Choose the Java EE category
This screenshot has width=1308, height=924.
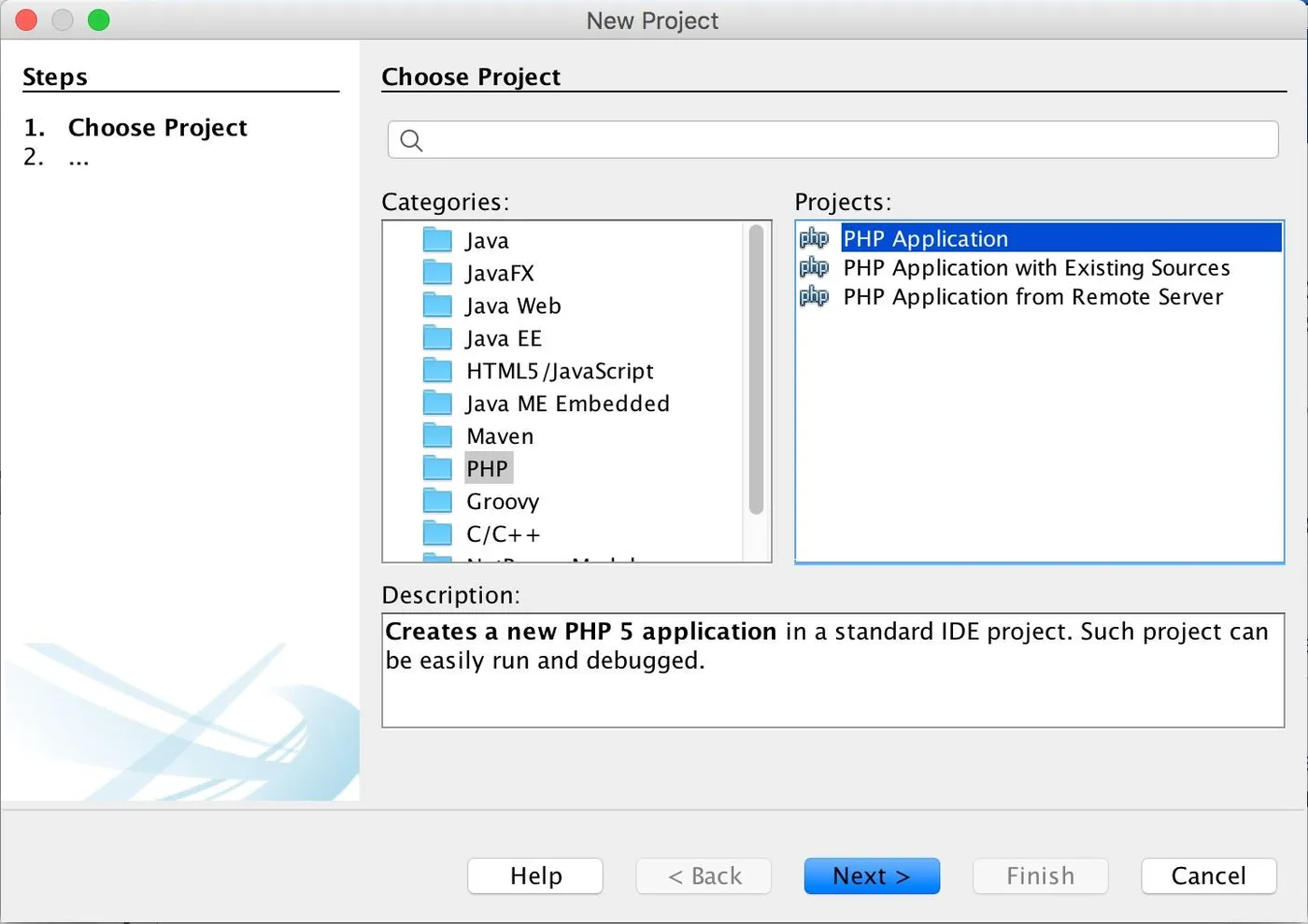(504, 338)
